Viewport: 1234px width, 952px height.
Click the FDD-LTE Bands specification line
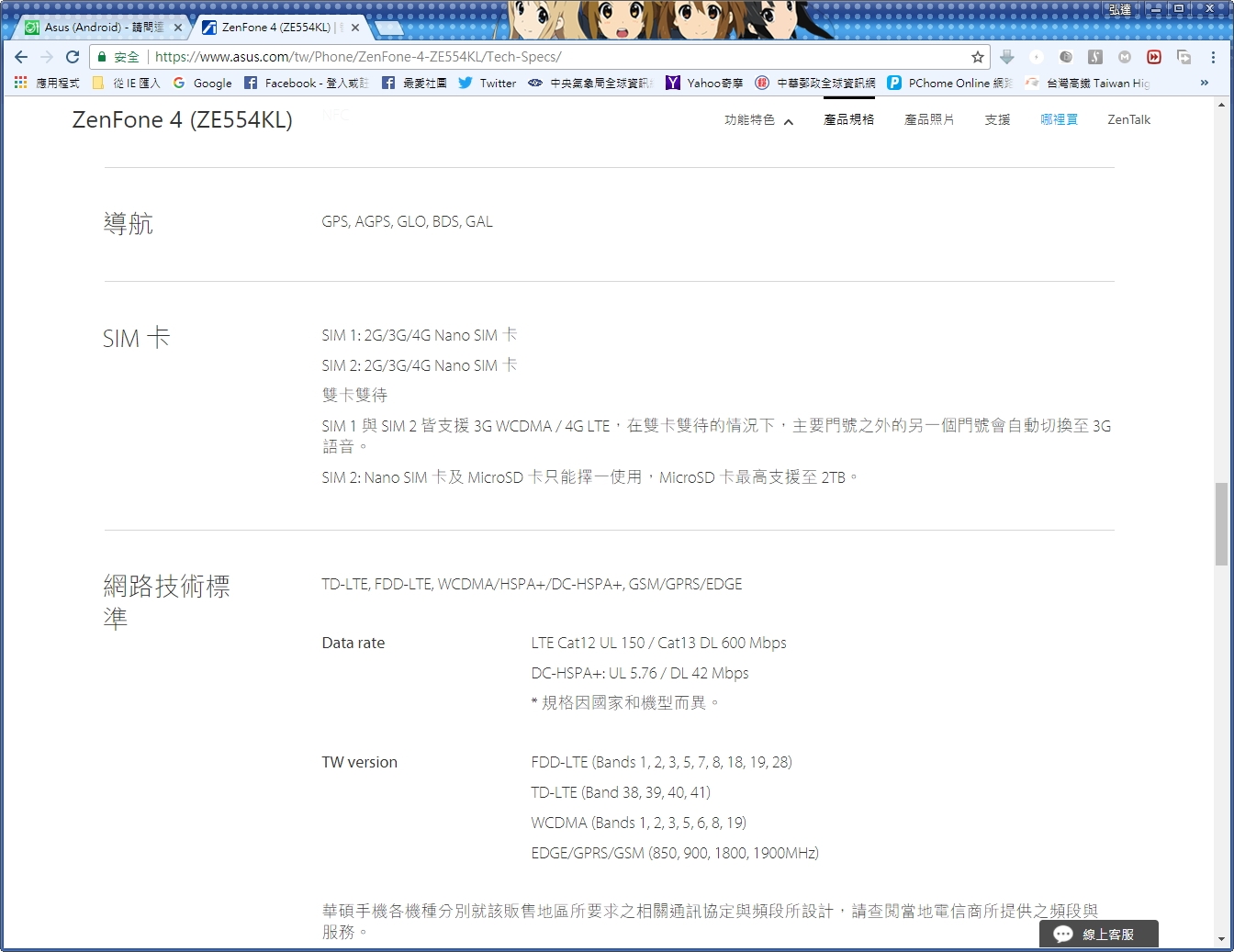(x=661, y=762)
